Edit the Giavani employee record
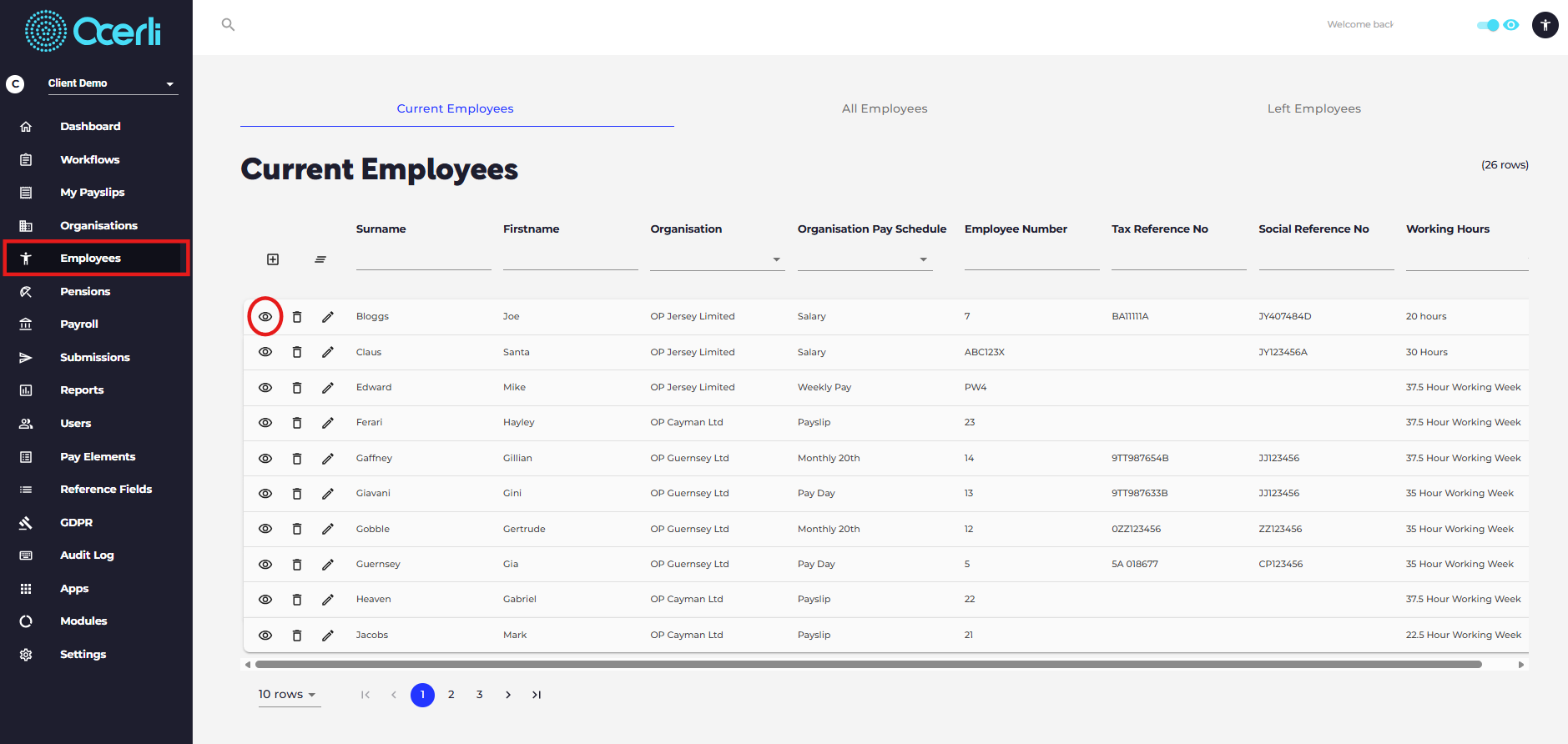 tap(328, 494)
